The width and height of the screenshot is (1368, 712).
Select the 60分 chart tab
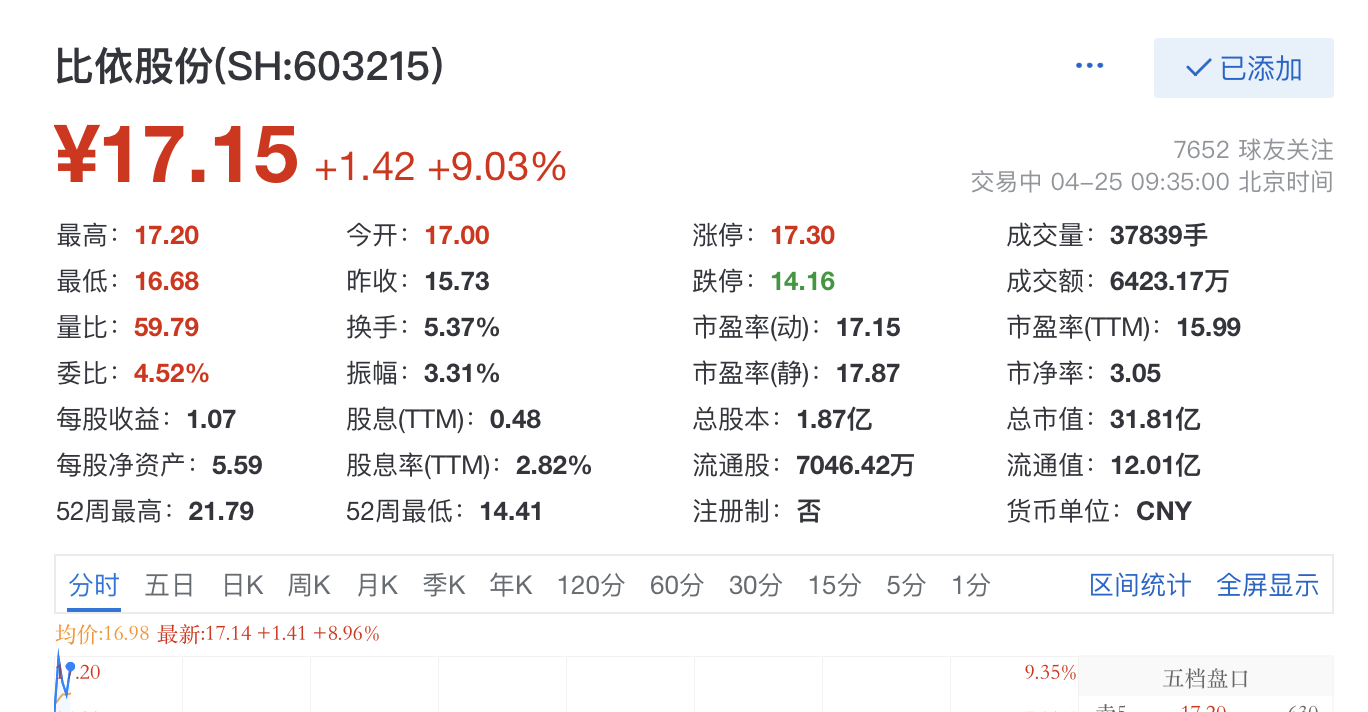point(676,585)
